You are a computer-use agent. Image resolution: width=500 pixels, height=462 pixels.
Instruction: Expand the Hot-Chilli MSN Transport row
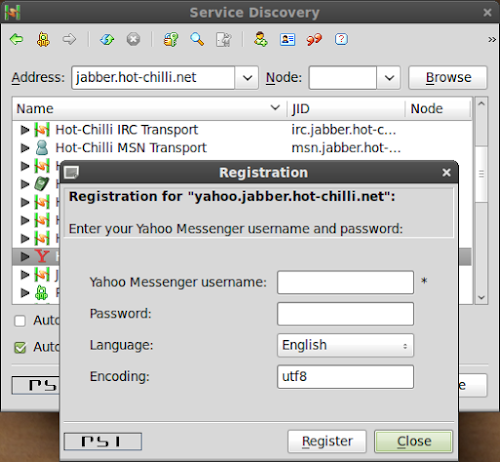pos(25,148)
